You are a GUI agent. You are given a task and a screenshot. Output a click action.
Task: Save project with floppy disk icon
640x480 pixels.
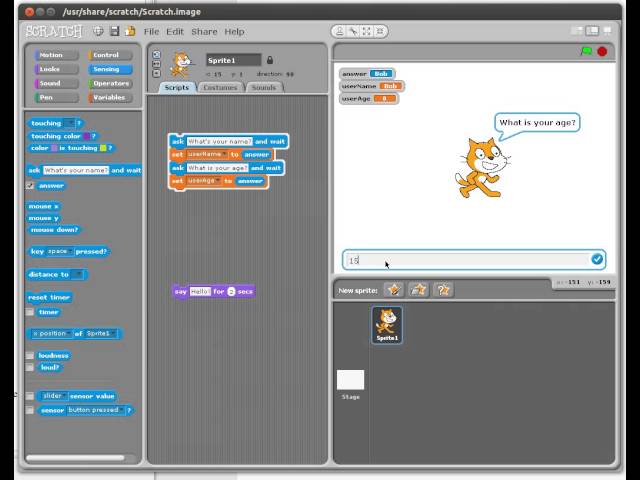pos(115,31)
